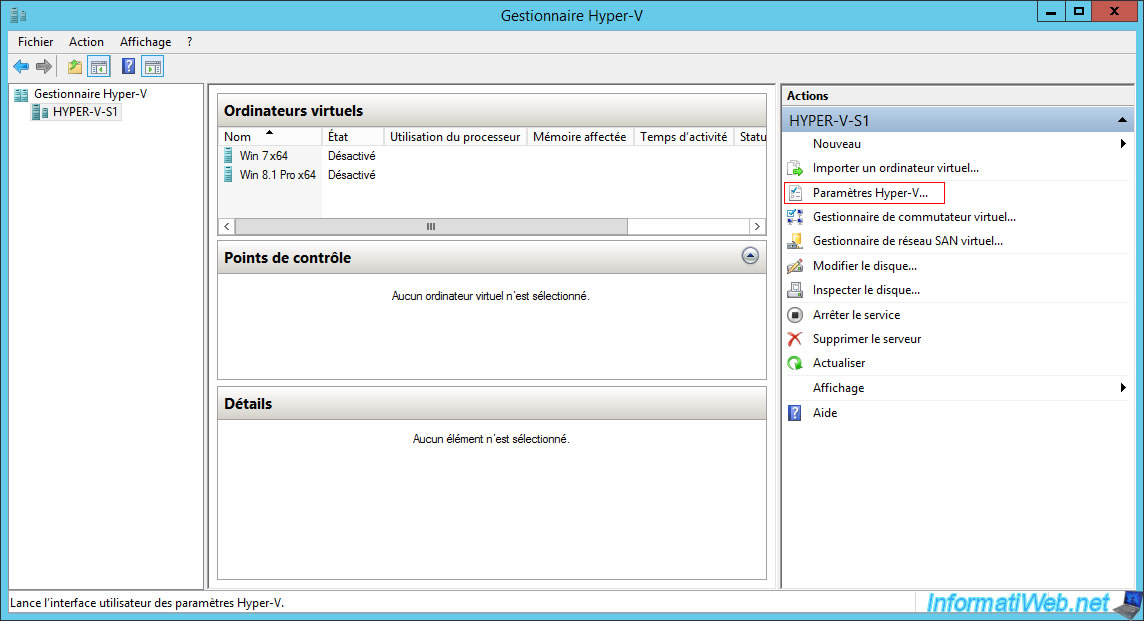
Task: Click the Forward arrow toolbar icon
Action: 45,67
